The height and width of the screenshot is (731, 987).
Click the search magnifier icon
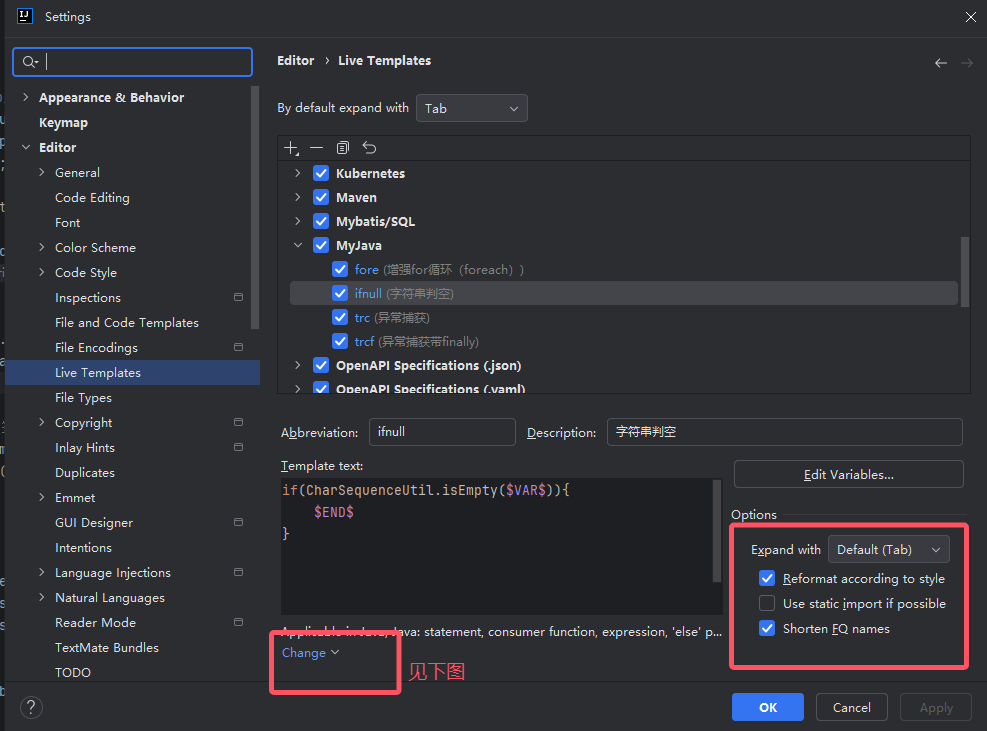[30, 62]
